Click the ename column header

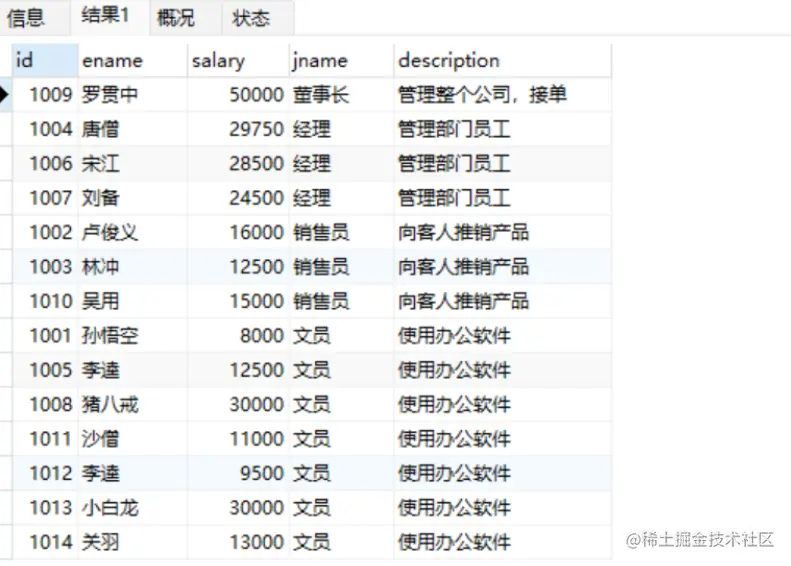[x=133, y=60]
